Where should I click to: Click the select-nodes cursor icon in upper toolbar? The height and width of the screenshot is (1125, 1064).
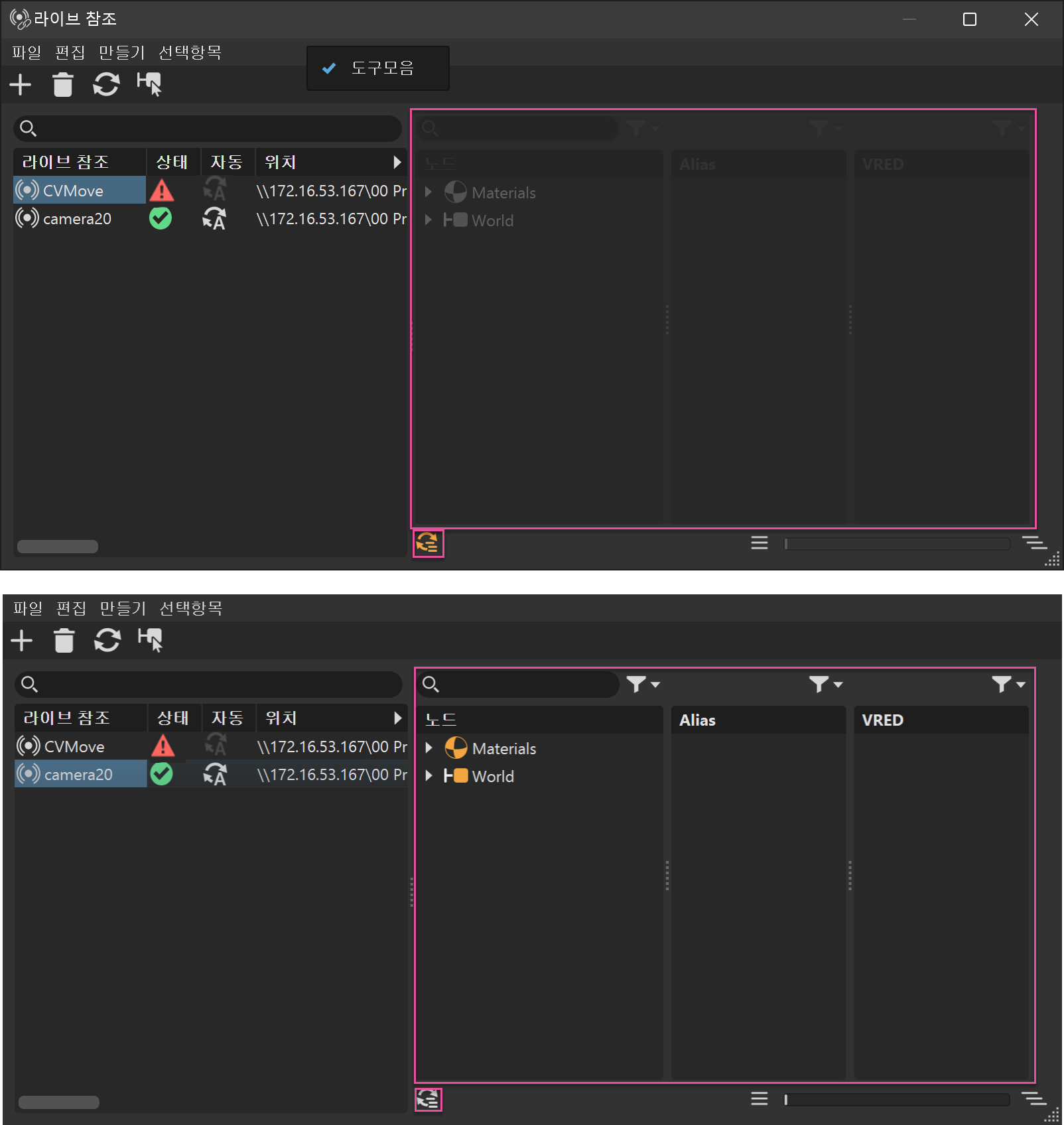pos(149,85)
